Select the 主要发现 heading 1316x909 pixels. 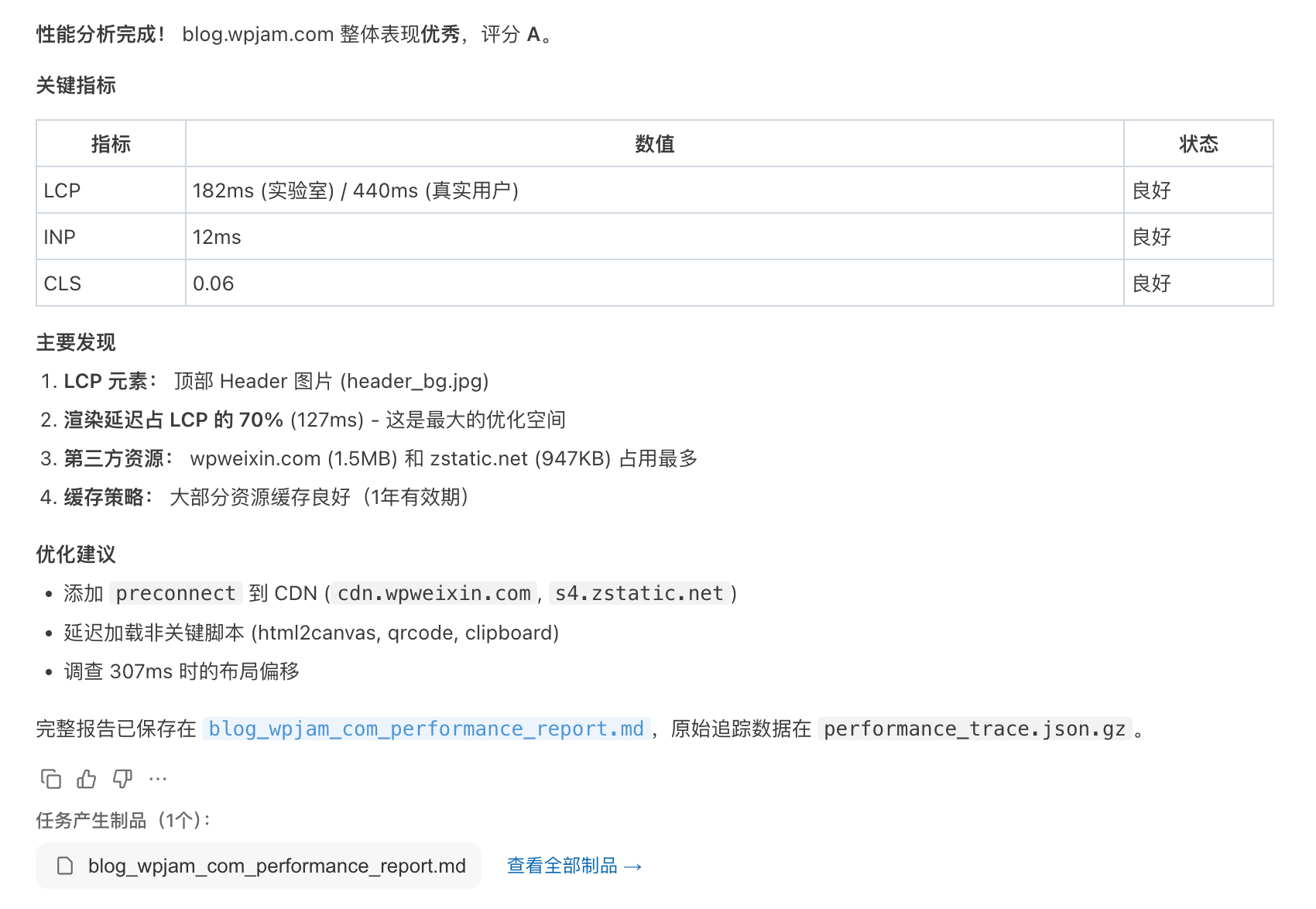tap(76, 341)
